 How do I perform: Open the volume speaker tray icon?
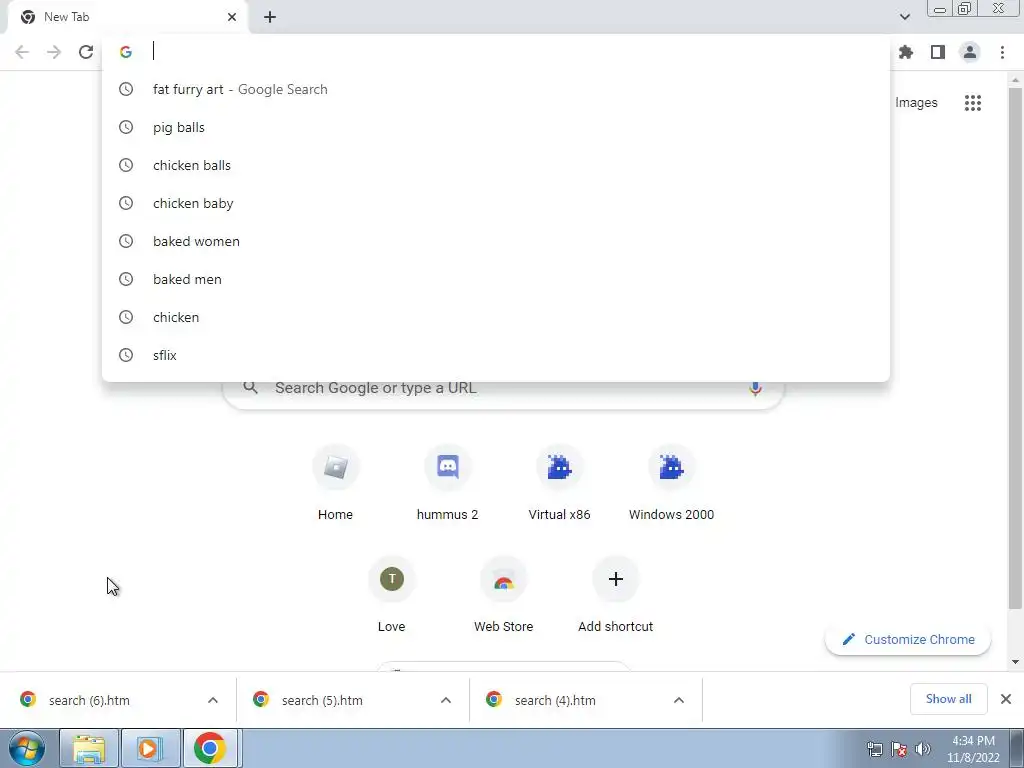coord(923,749)
